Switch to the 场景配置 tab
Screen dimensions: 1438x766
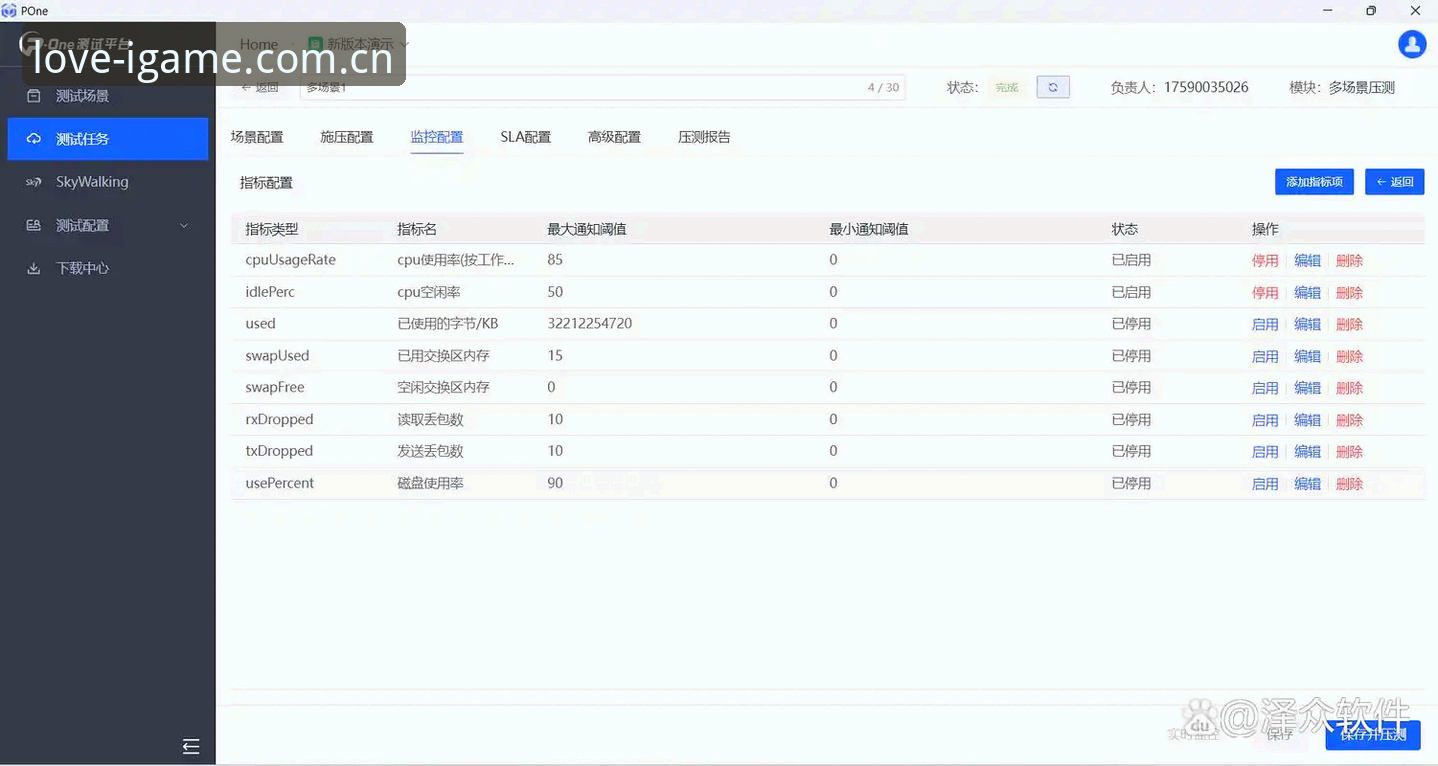tap(257, 137)
